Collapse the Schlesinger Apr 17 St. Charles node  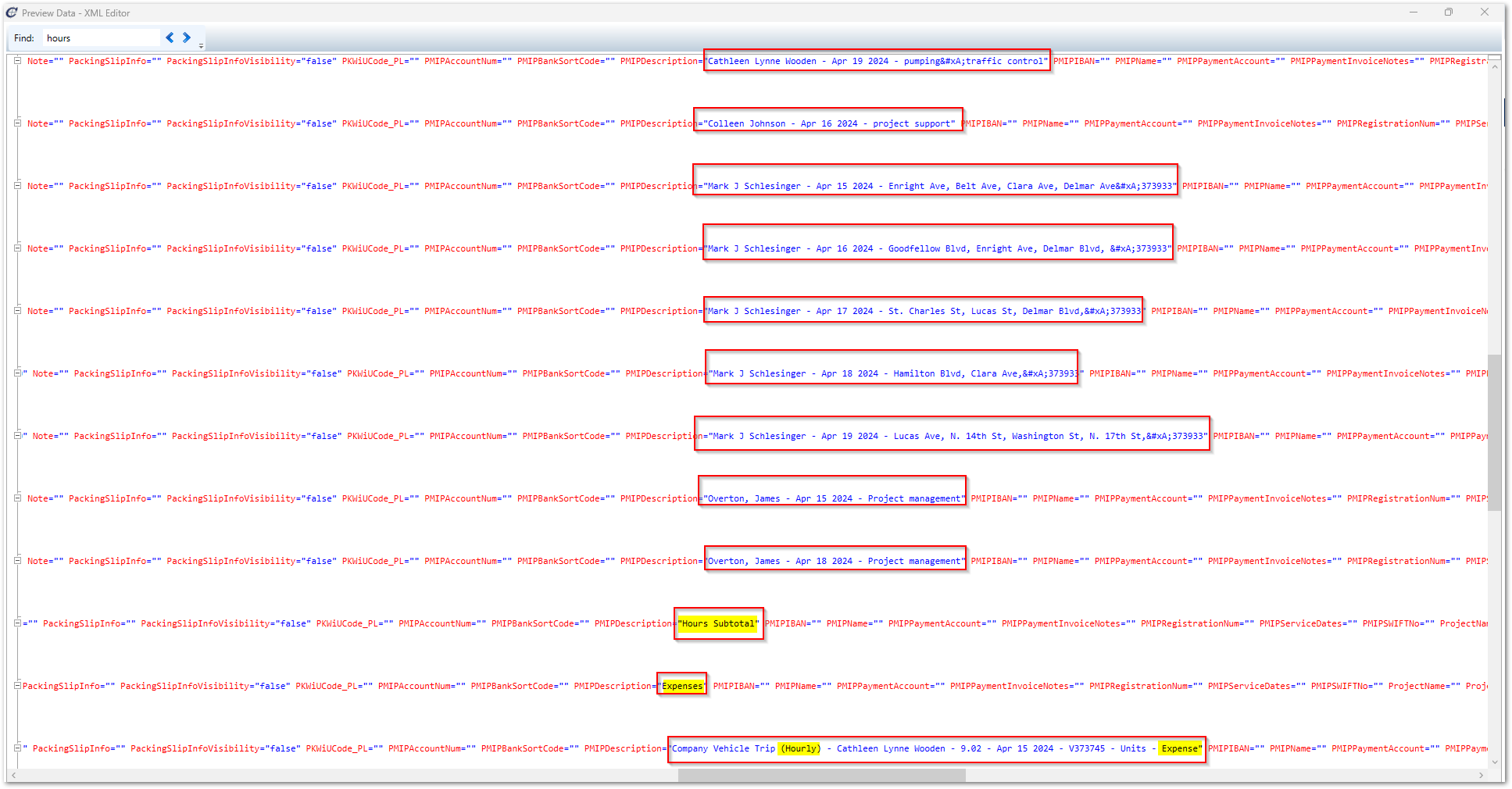[17, 311]
